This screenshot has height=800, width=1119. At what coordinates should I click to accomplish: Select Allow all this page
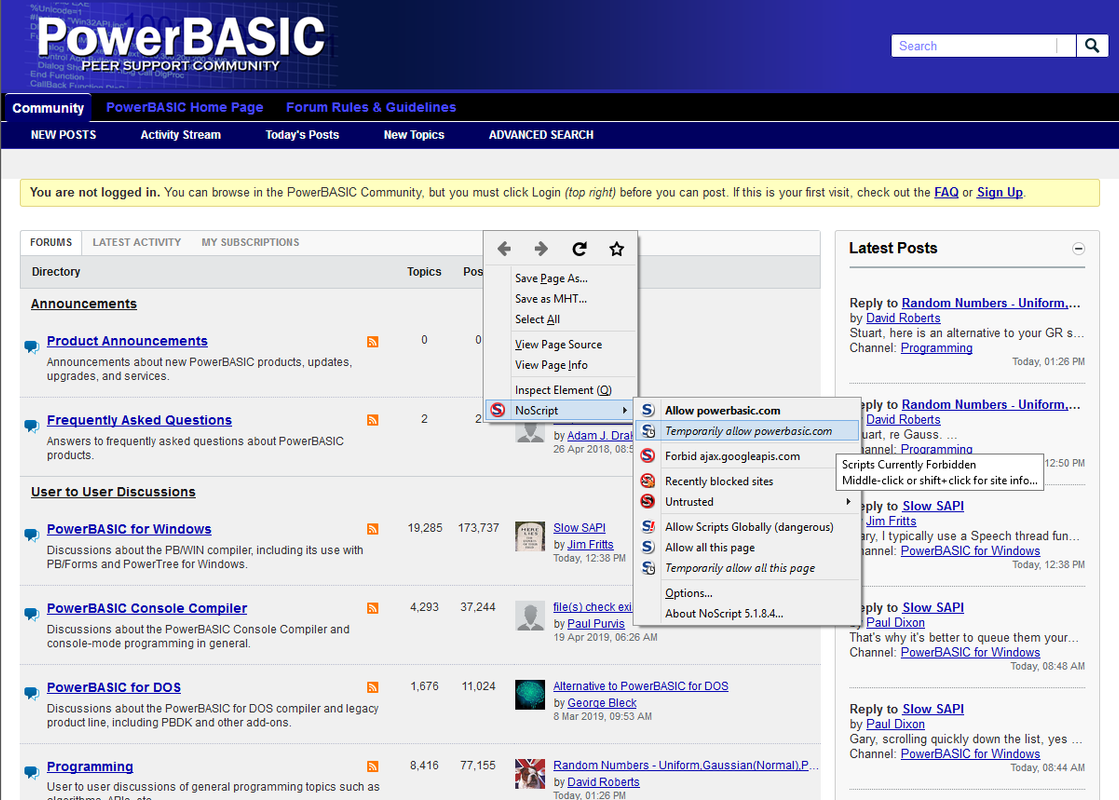[709, 547]
